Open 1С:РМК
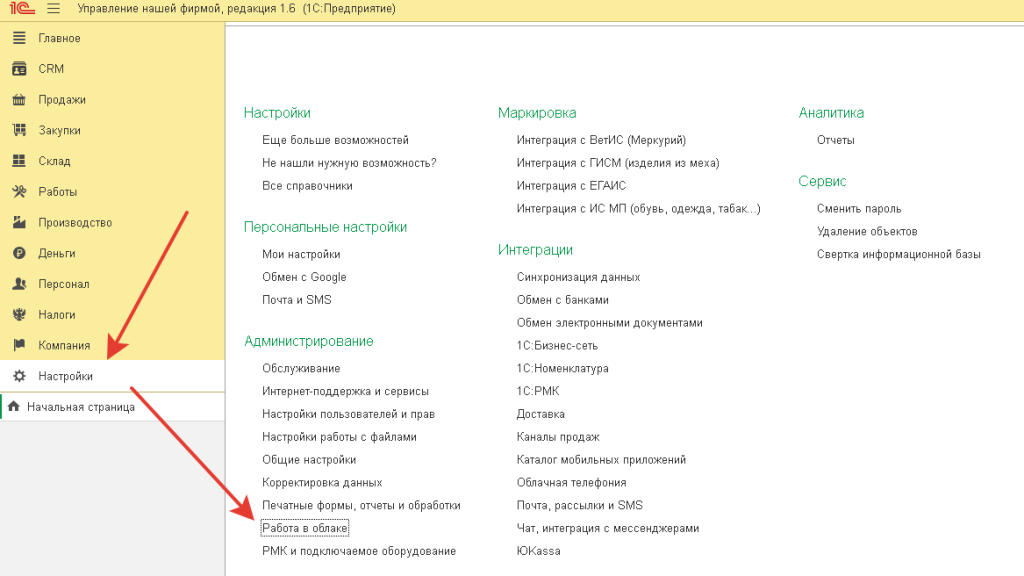This screenshot has width=1024, height=576. pyautogui.click(x=537, y=391)
